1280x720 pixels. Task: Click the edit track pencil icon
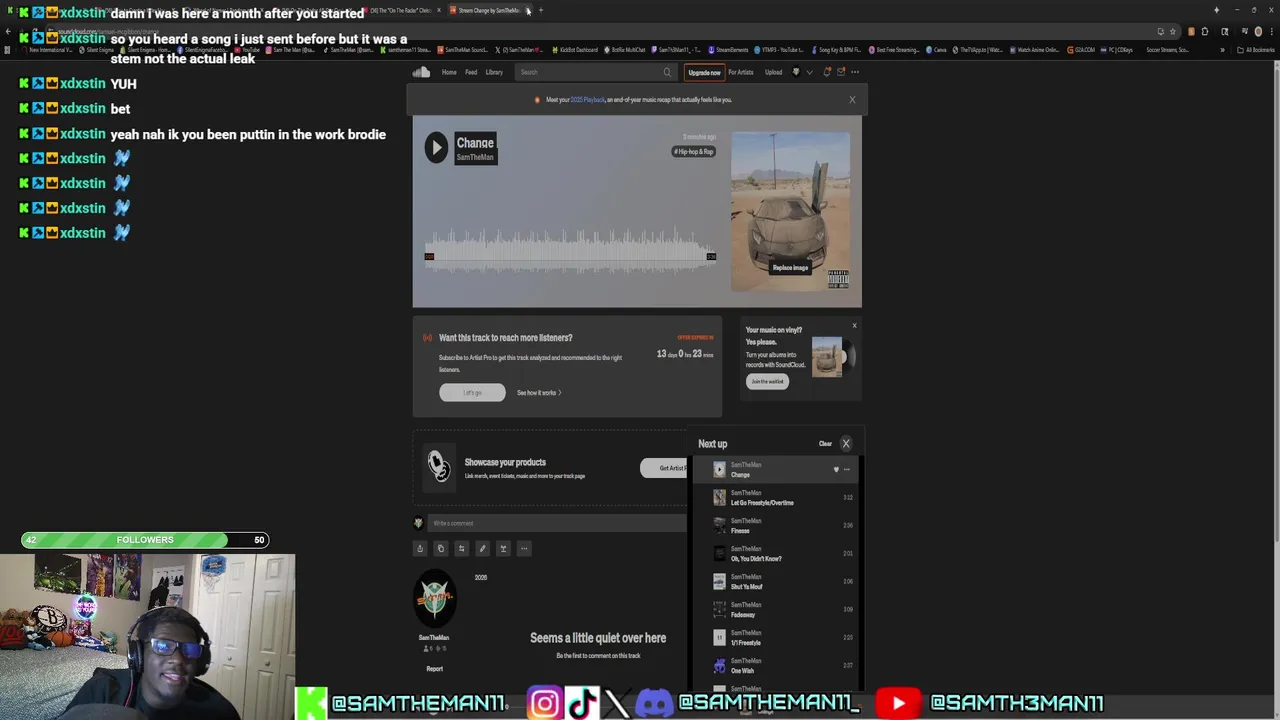coord(482,548)
